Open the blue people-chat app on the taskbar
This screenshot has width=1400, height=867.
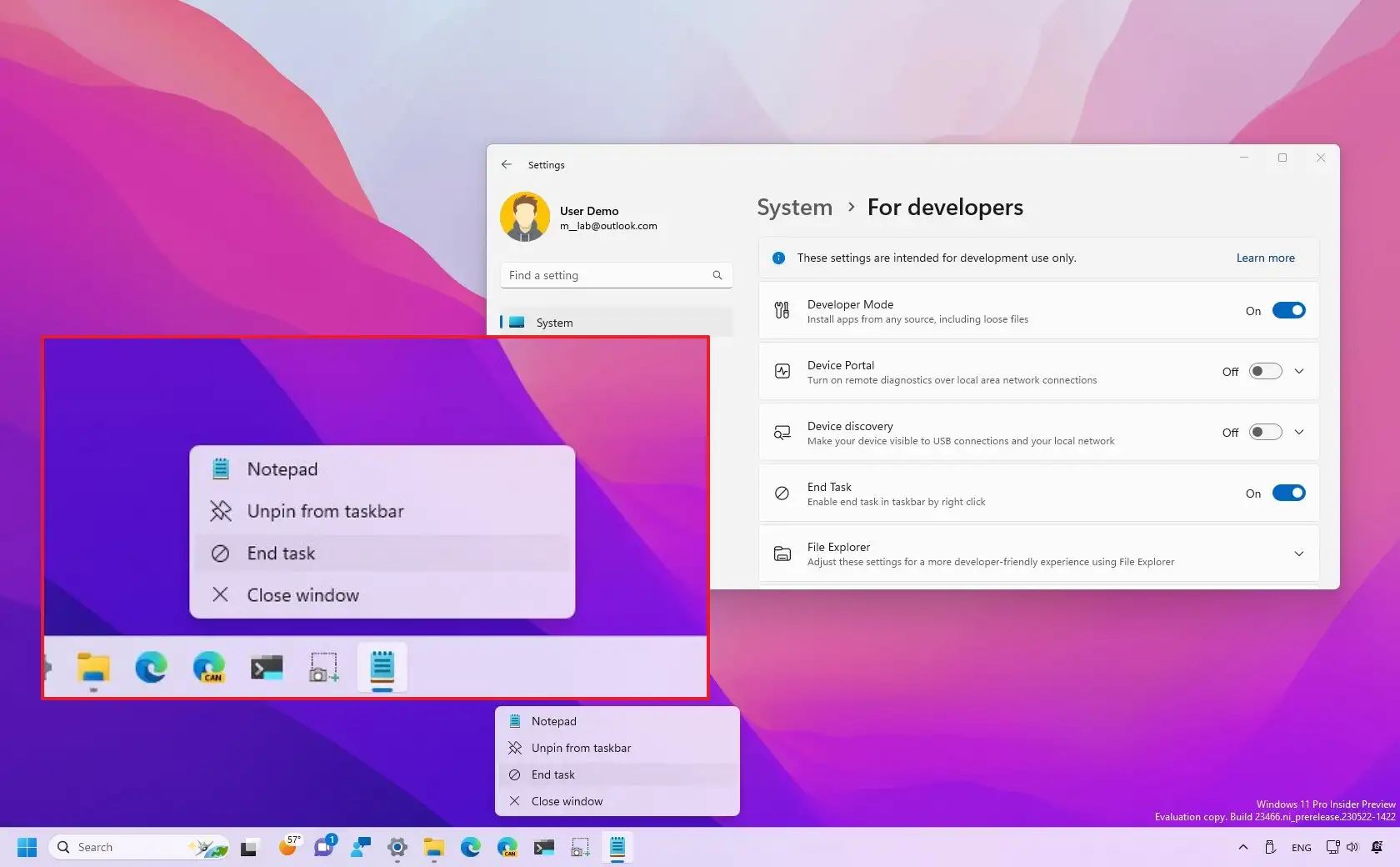361,848
